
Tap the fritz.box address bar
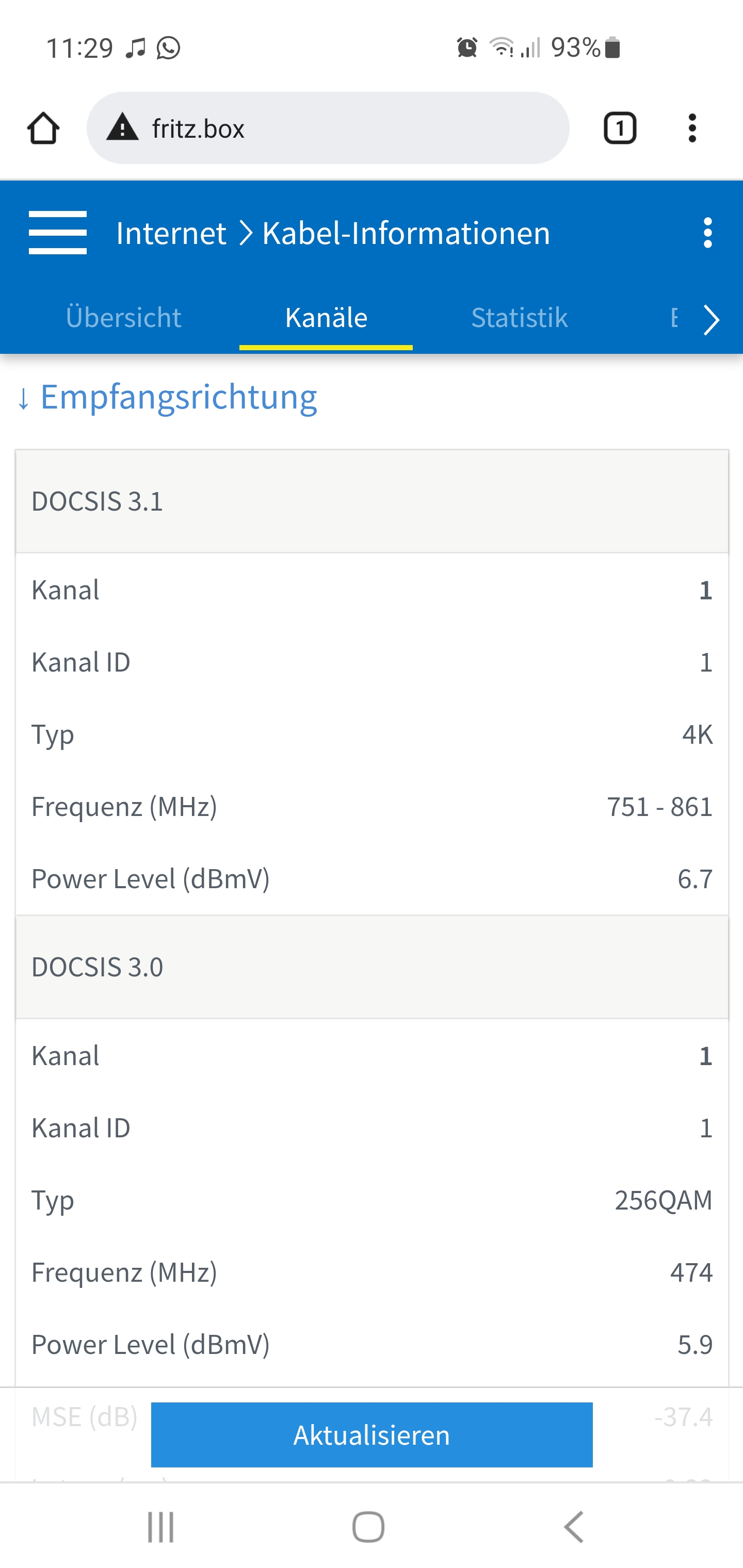tap(328, 128)
